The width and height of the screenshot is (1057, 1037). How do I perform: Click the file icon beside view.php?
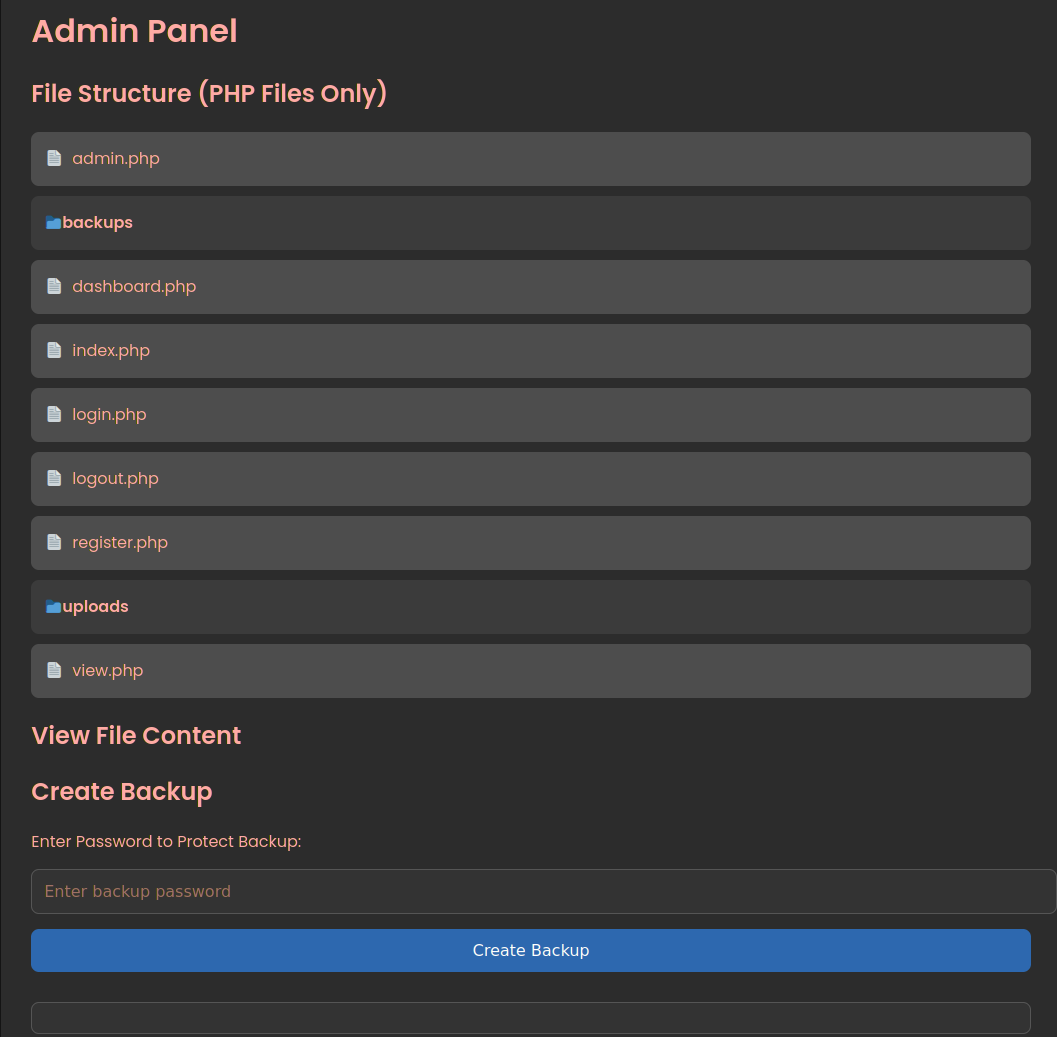click(54, 670)
